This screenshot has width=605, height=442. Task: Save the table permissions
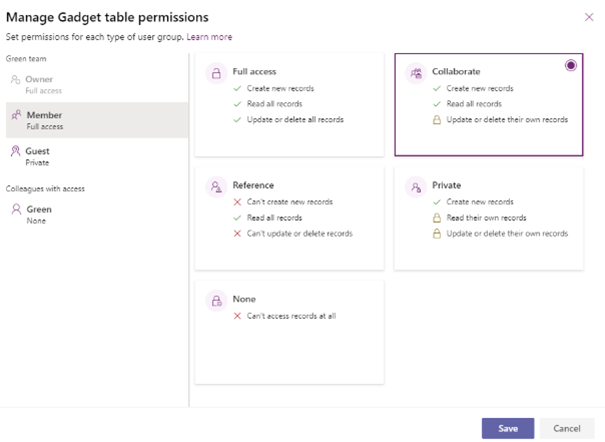pos(508,428)
